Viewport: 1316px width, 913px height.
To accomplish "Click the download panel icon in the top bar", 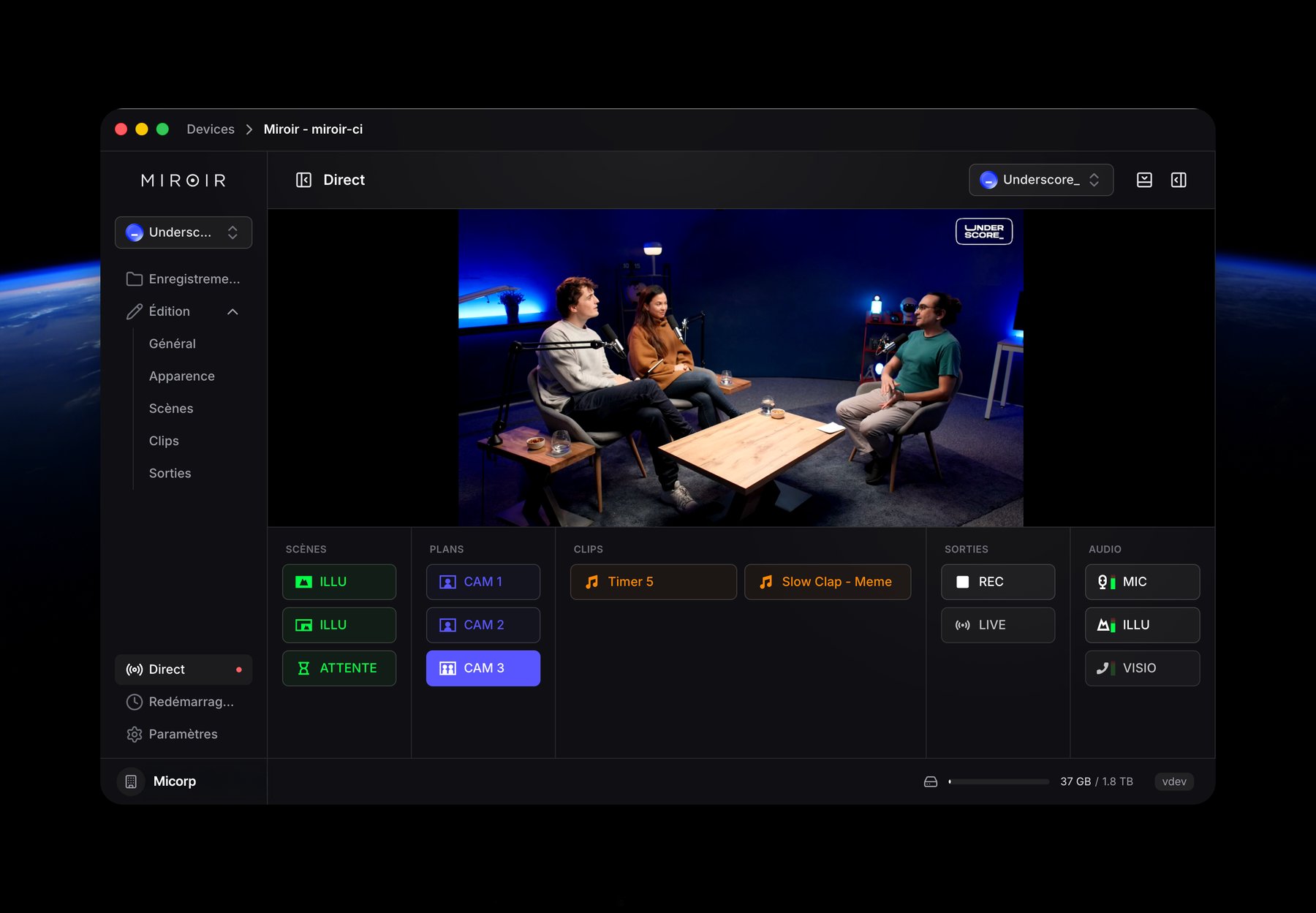I will pyautogui.click(x=1144, y=180).
